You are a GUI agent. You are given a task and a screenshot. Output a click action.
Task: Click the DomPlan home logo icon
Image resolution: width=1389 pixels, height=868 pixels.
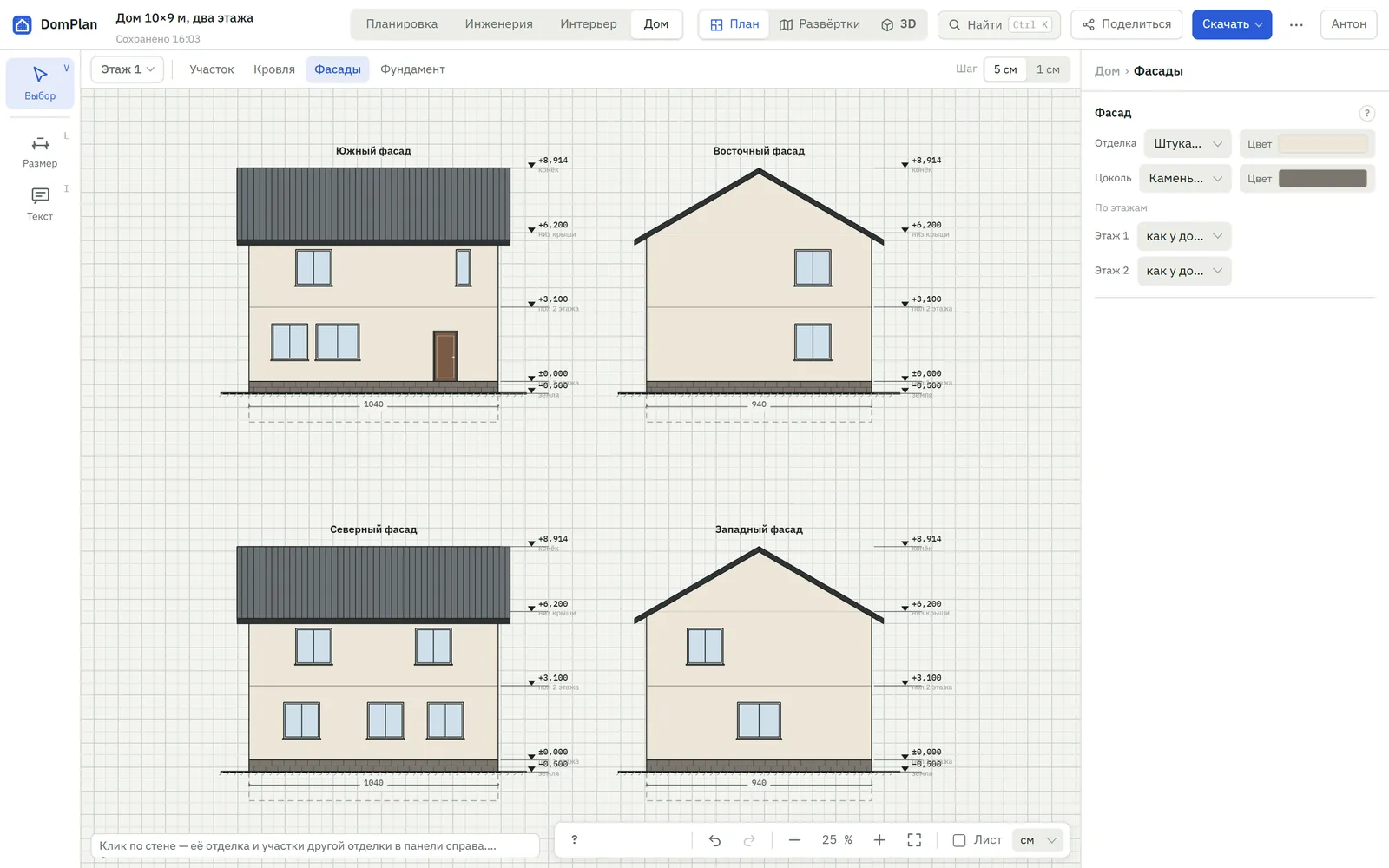tap(23, 24)
